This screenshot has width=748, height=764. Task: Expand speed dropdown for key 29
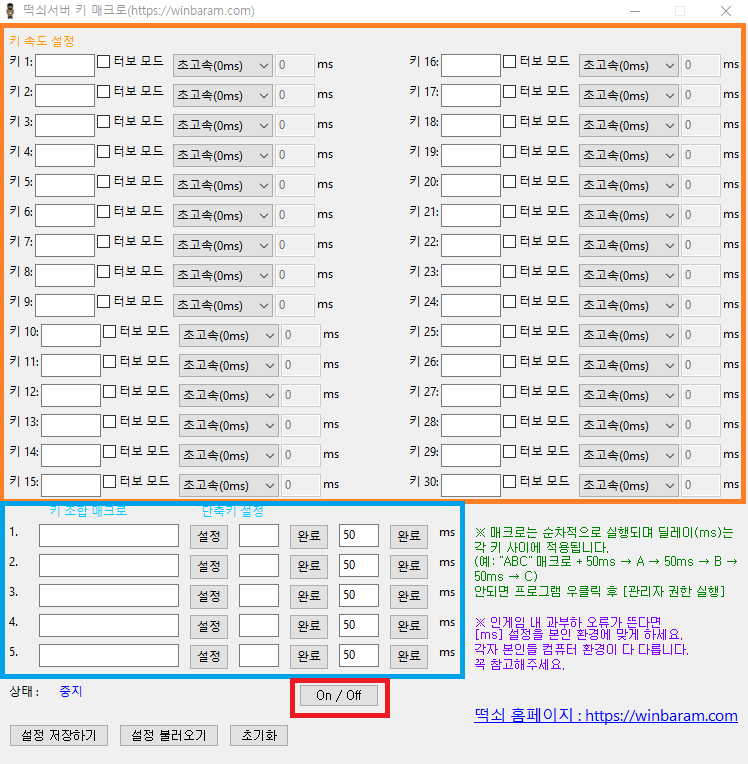(629, 455)
